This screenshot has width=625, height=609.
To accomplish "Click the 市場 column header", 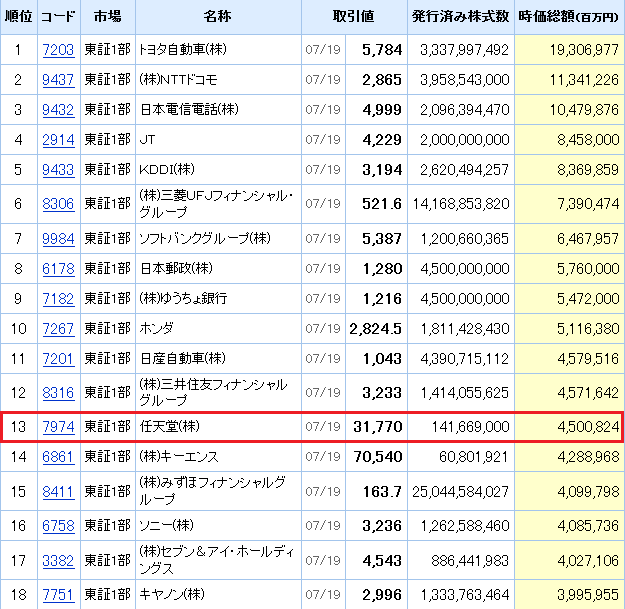I will (x=108, y=17).
